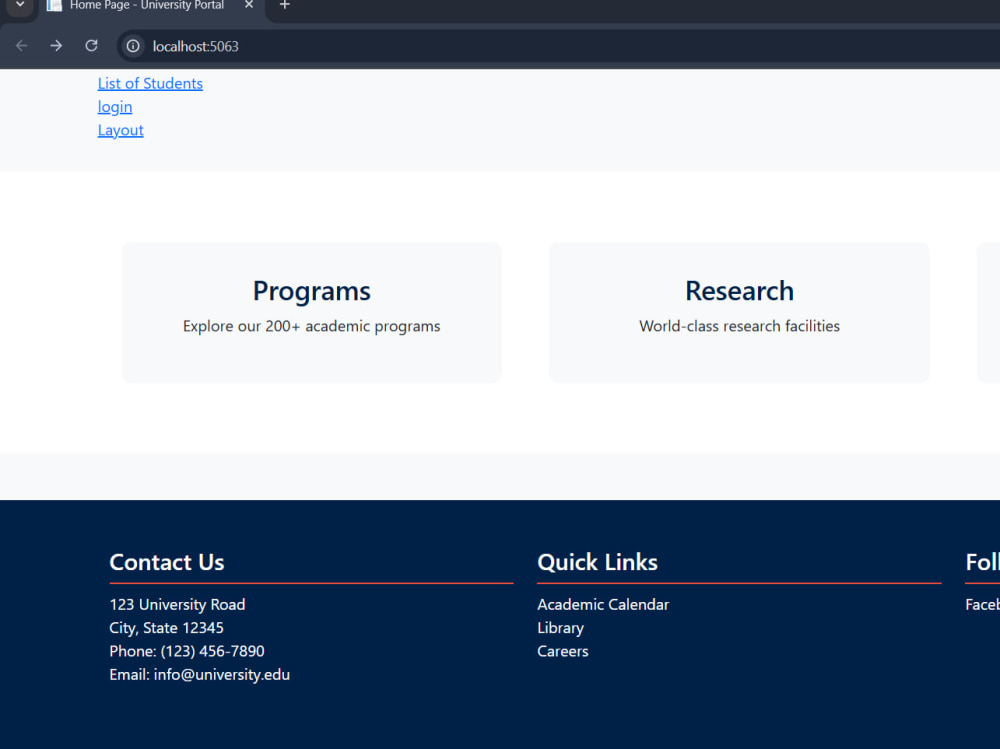The image size is (1000, 749).
Task: Click 'City, State 12345' text
Action: (x=166, y=628)
